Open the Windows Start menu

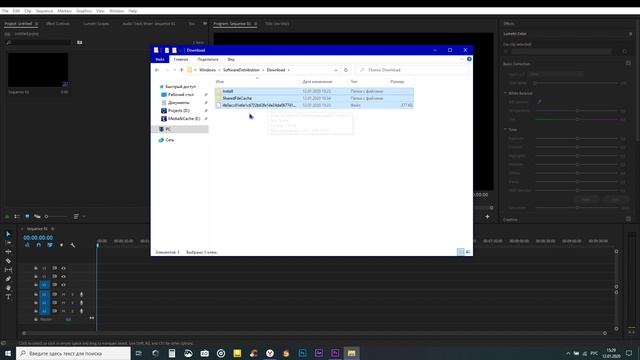coord(8,353)
